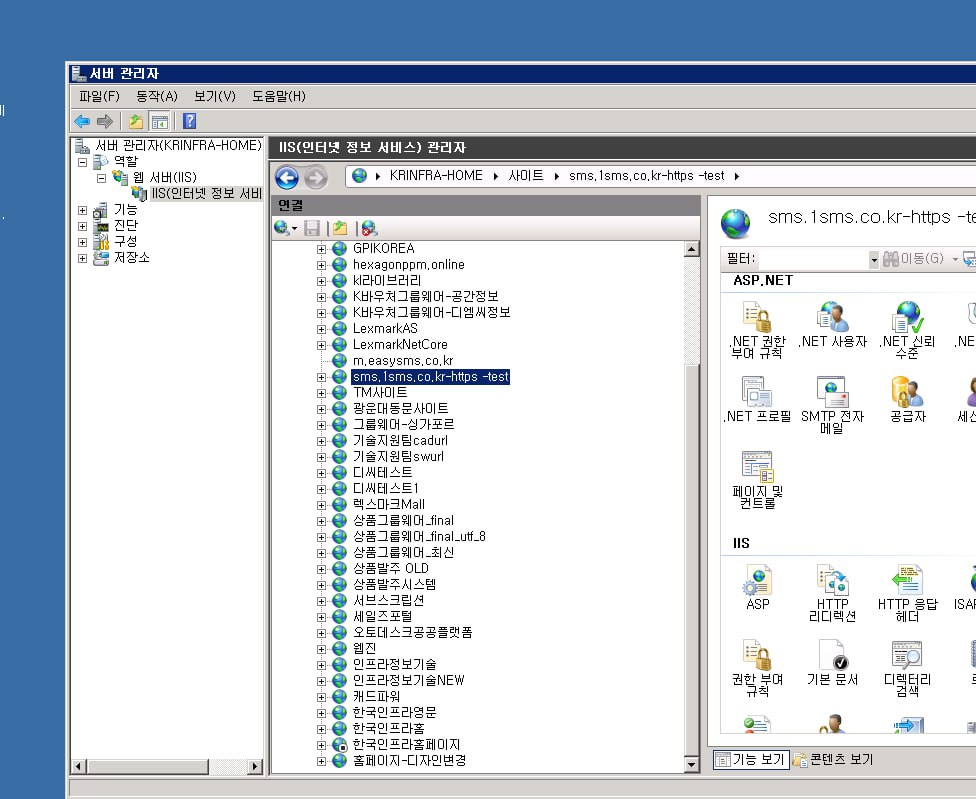Viewport: 976px width, 799px height.
Task: Open the .NET 권한 부여 규칙 icon
Action: coord(757,318)
